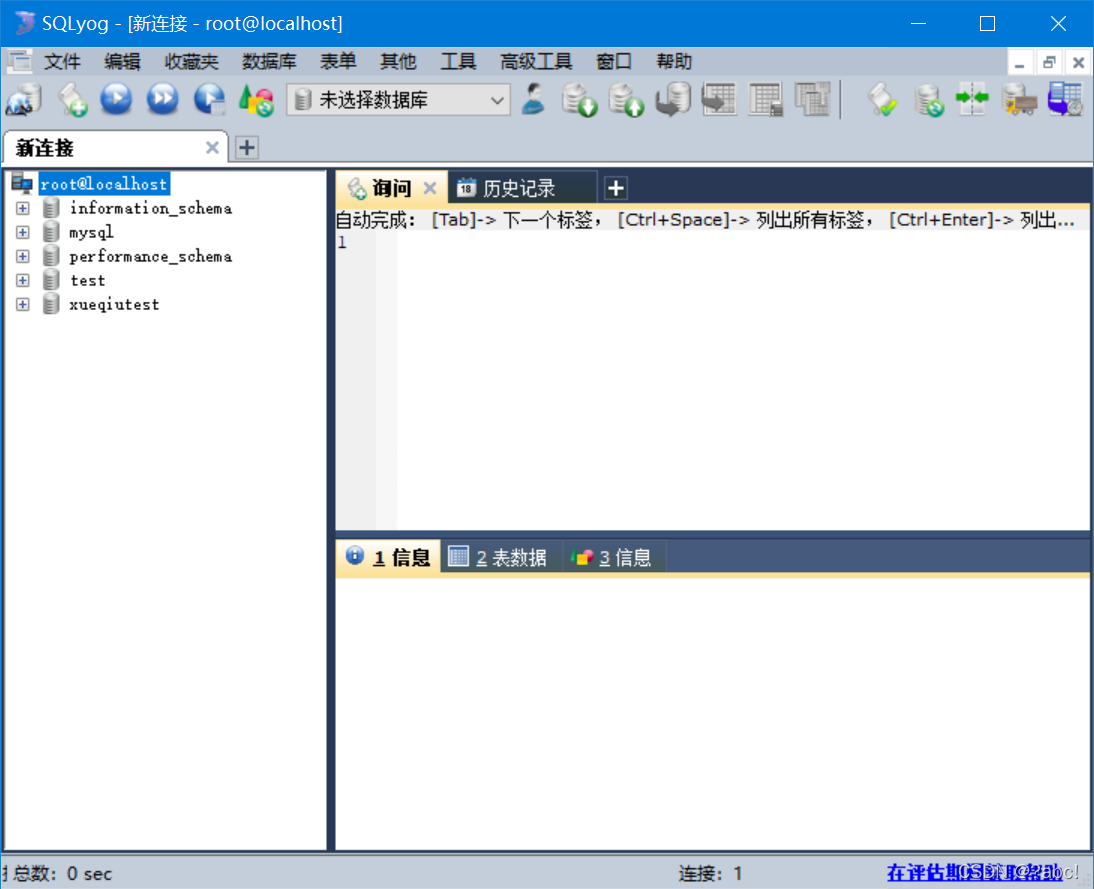Open the 窗口 menu
1094x889 pixels.
614,62
